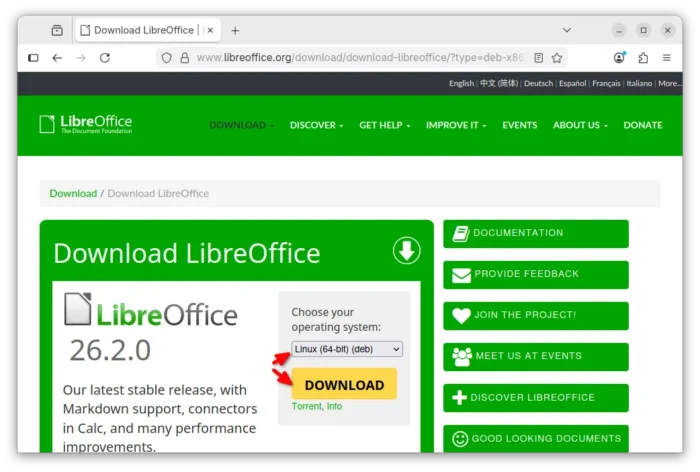Click the Good Looking Documents smiley icon
This screenshot has height=472, width=700.
click(460, 439)
